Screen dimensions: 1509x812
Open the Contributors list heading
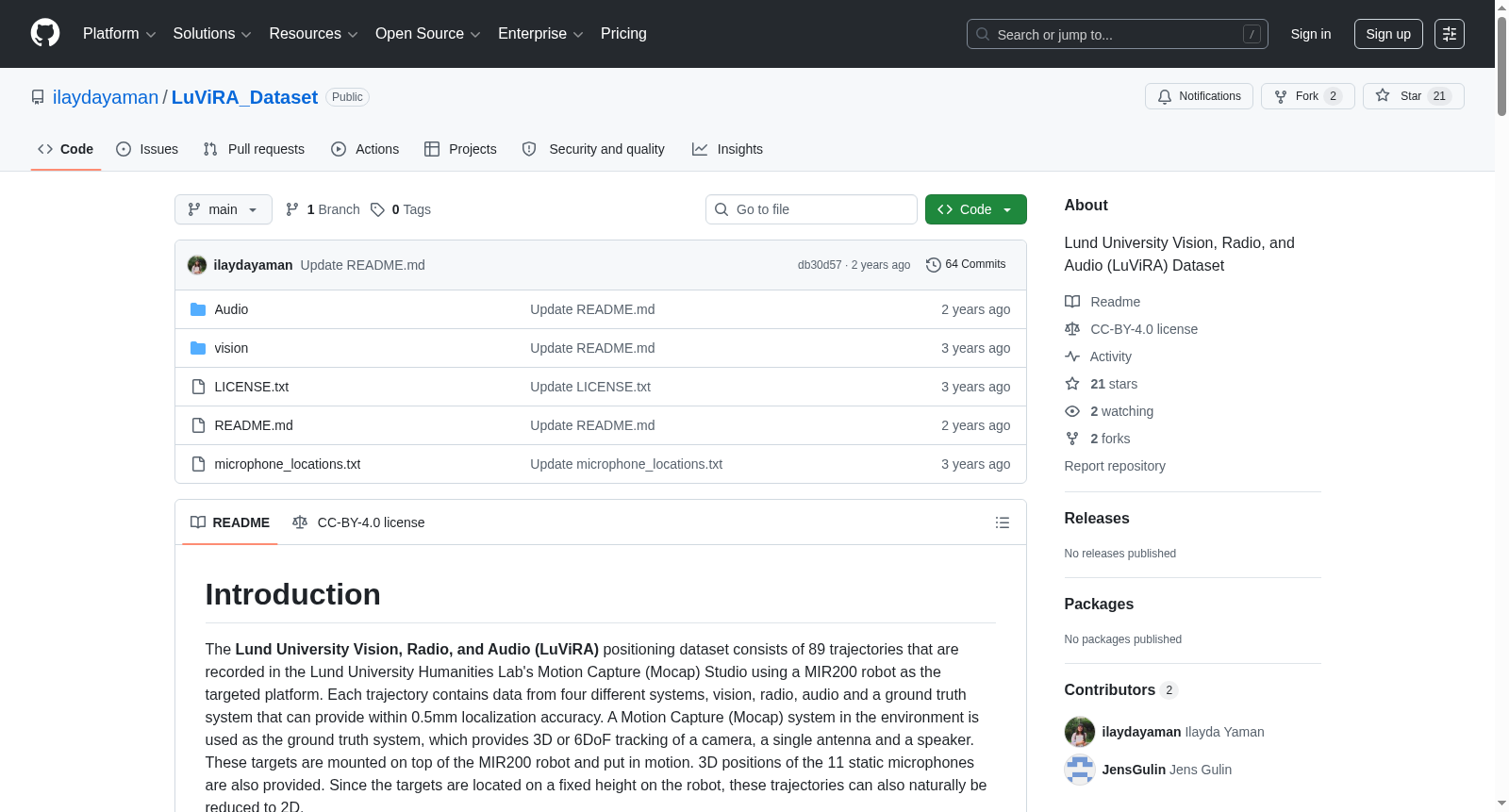[x=1120, y=690]
